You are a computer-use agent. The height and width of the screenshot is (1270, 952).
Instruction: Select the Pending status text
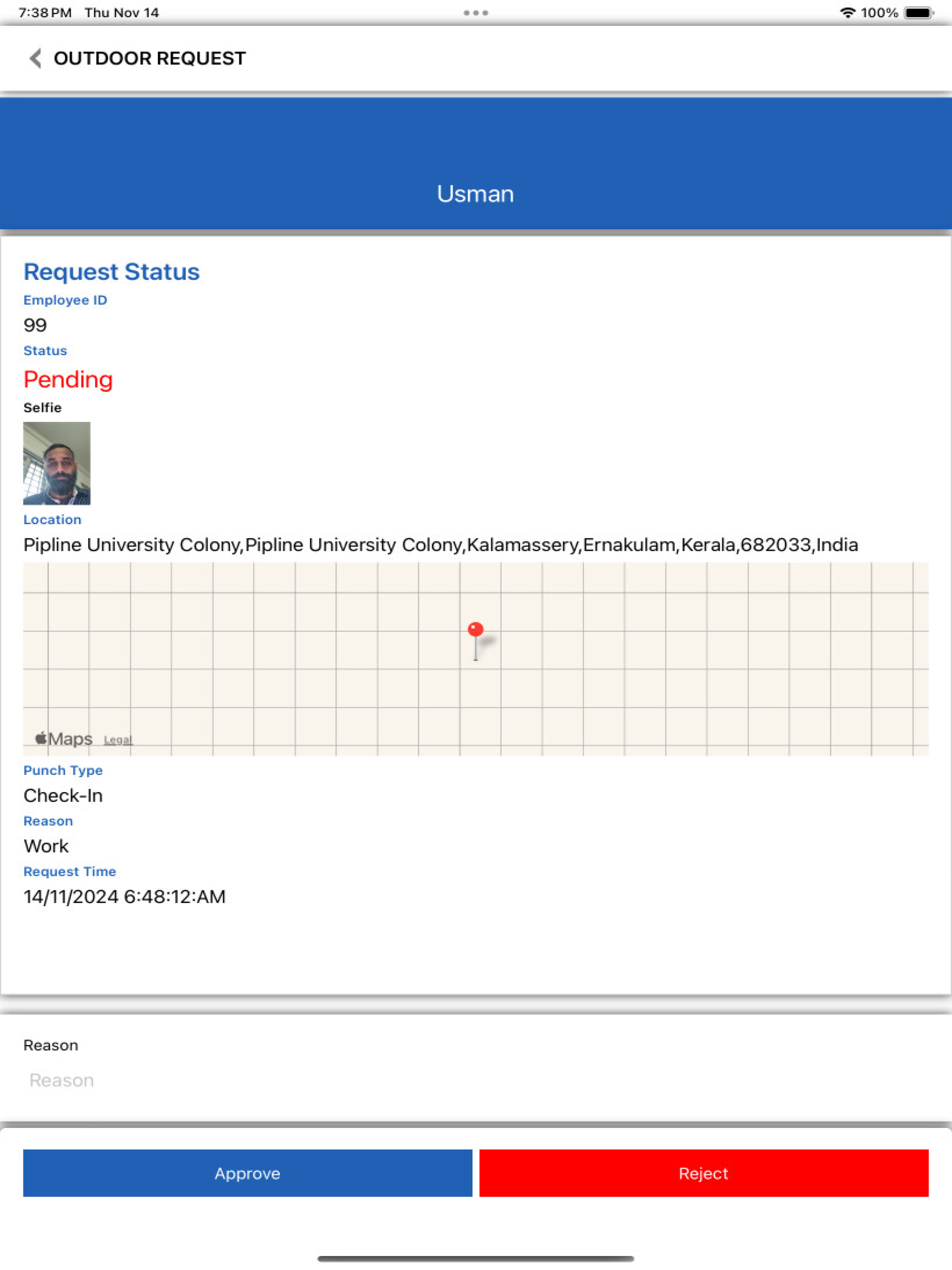(68, 379)
